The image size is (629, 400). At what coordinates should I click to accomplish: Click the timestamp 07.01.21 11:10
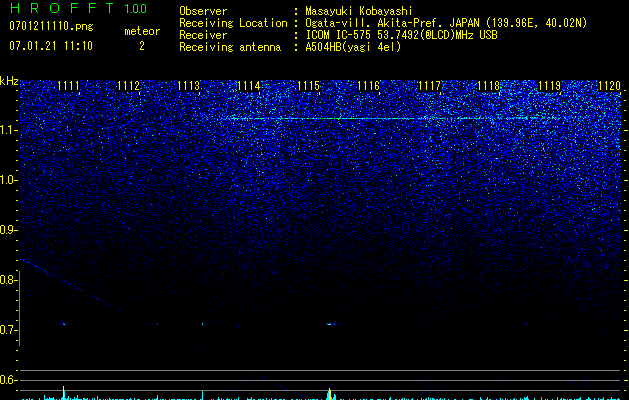(x=51, y=46)
